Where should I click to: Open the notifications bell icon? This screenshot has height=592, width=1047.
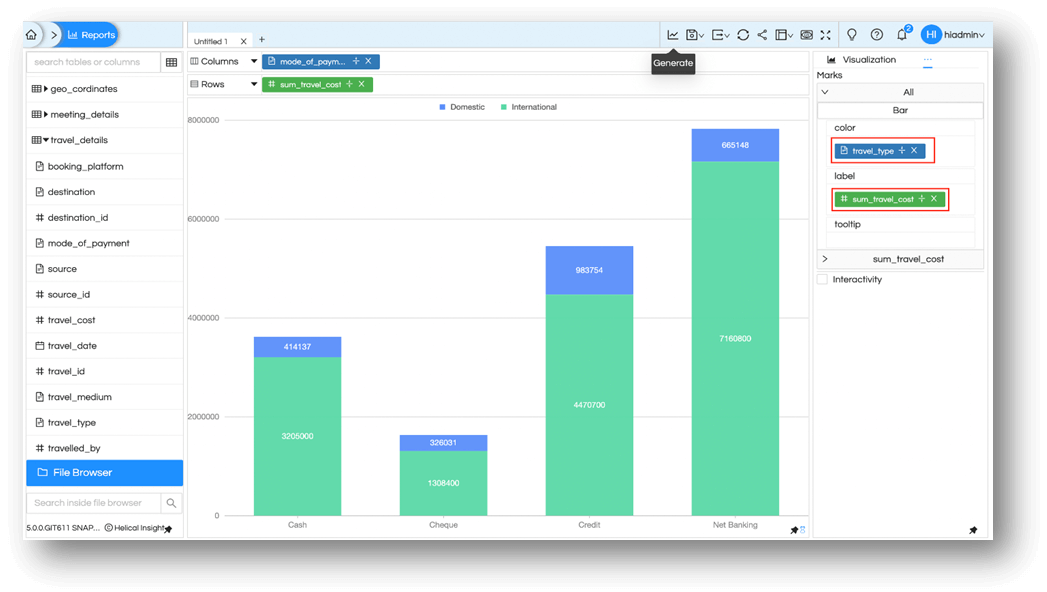(902, 35)
